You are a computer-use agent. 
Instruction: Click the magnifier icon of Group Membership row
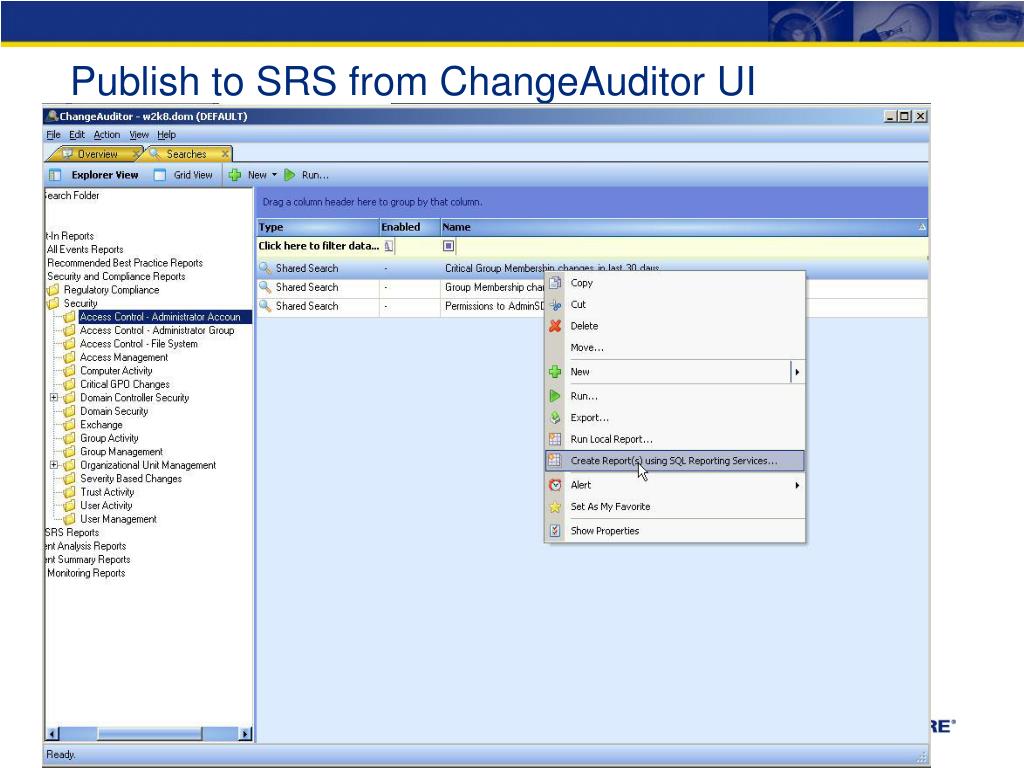point(264,287)
